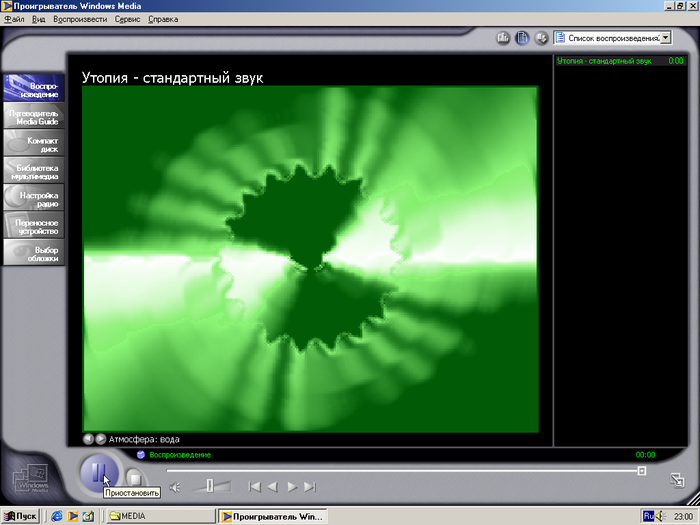Image resolution: width=700 pixels, height=525 pixels.
Task: Click the rewind arrow button
Action: 272,487
